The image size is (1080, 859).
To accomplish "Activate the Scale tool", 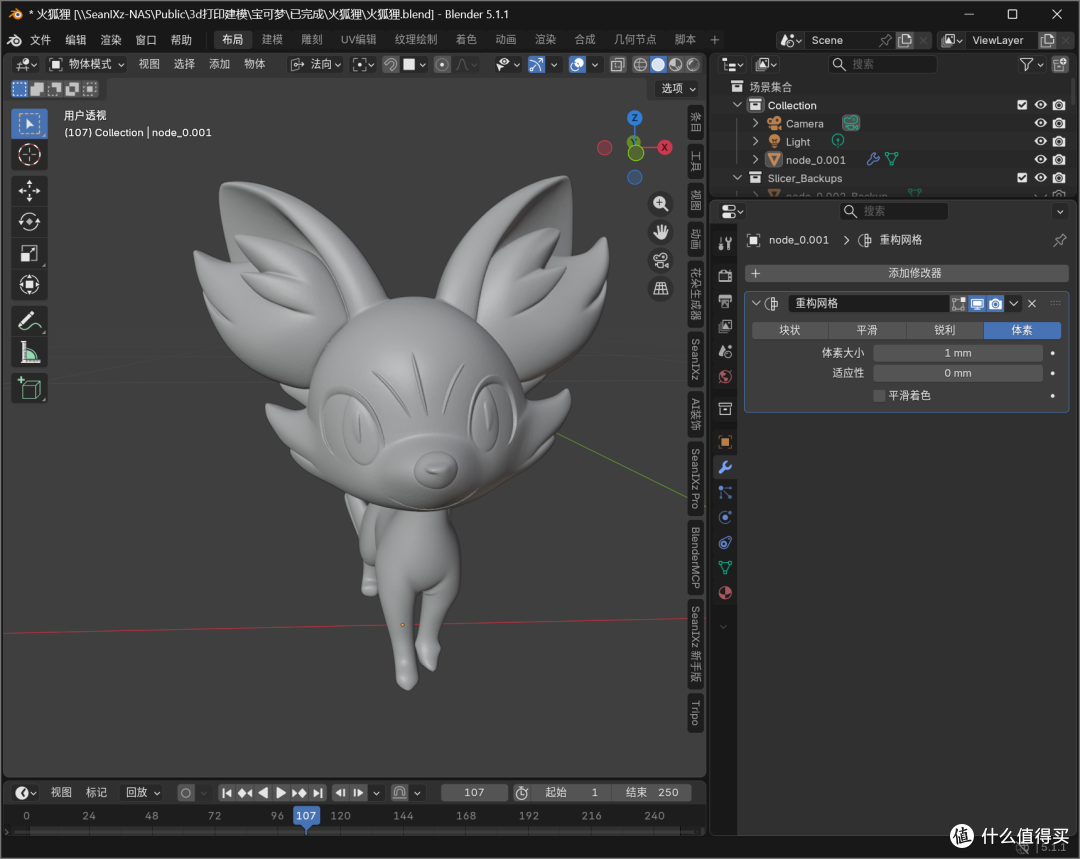I will (29, 253).
